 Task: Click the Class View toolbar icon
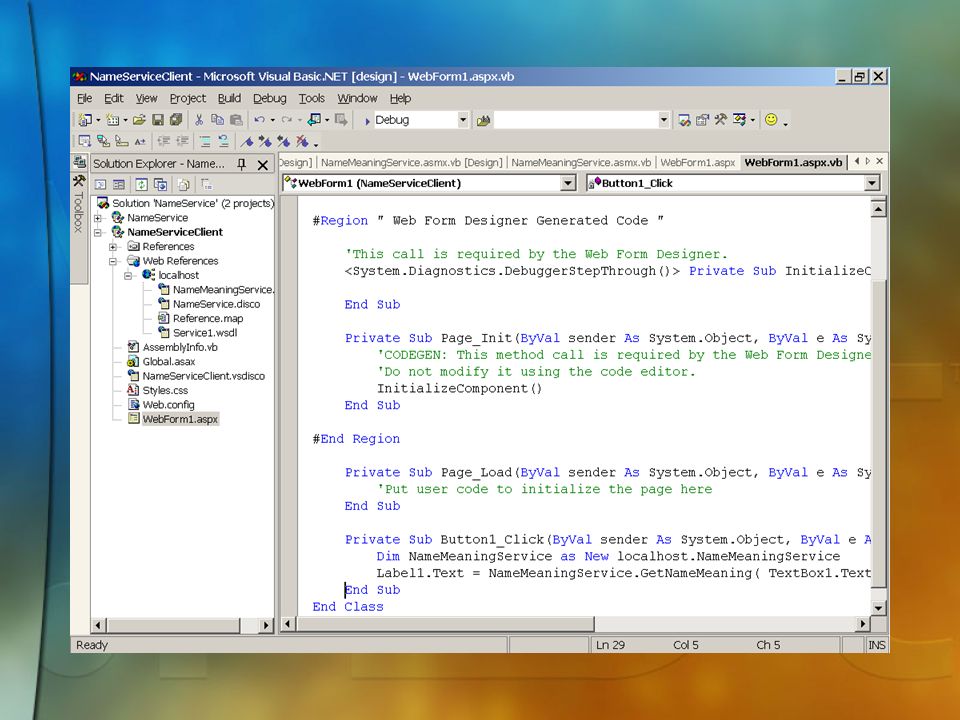pos(740,120)
